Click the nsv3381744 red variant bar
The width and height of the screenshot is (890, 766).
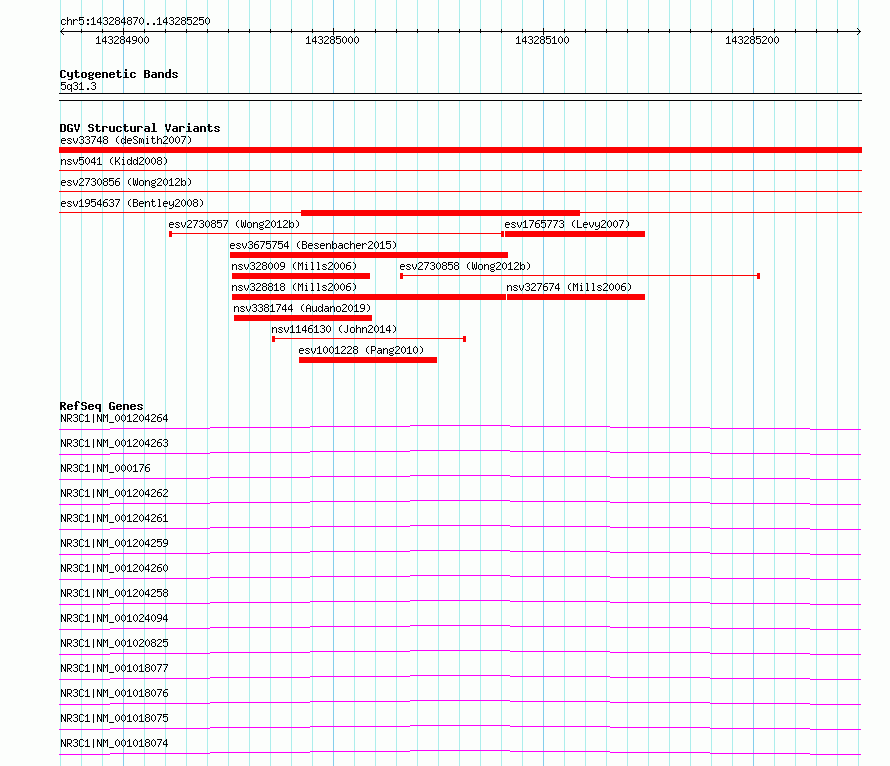tap(303, 318)
